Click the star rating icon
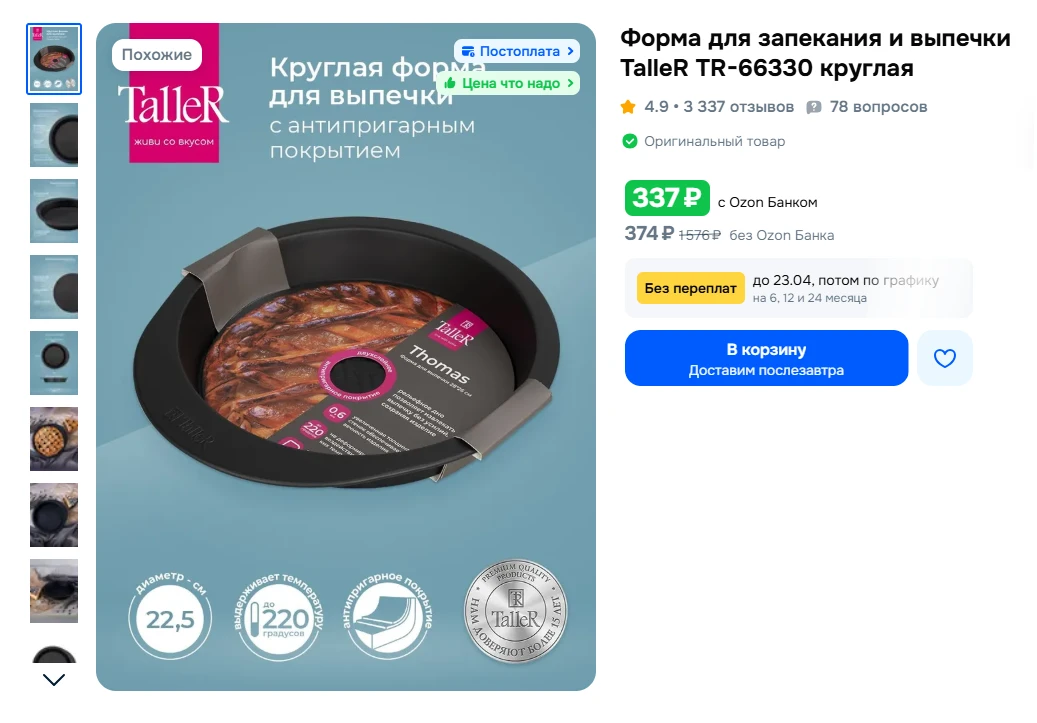The width and height of the screenshot is (1037, 723). pyautogui.click(x=628, y=107)
